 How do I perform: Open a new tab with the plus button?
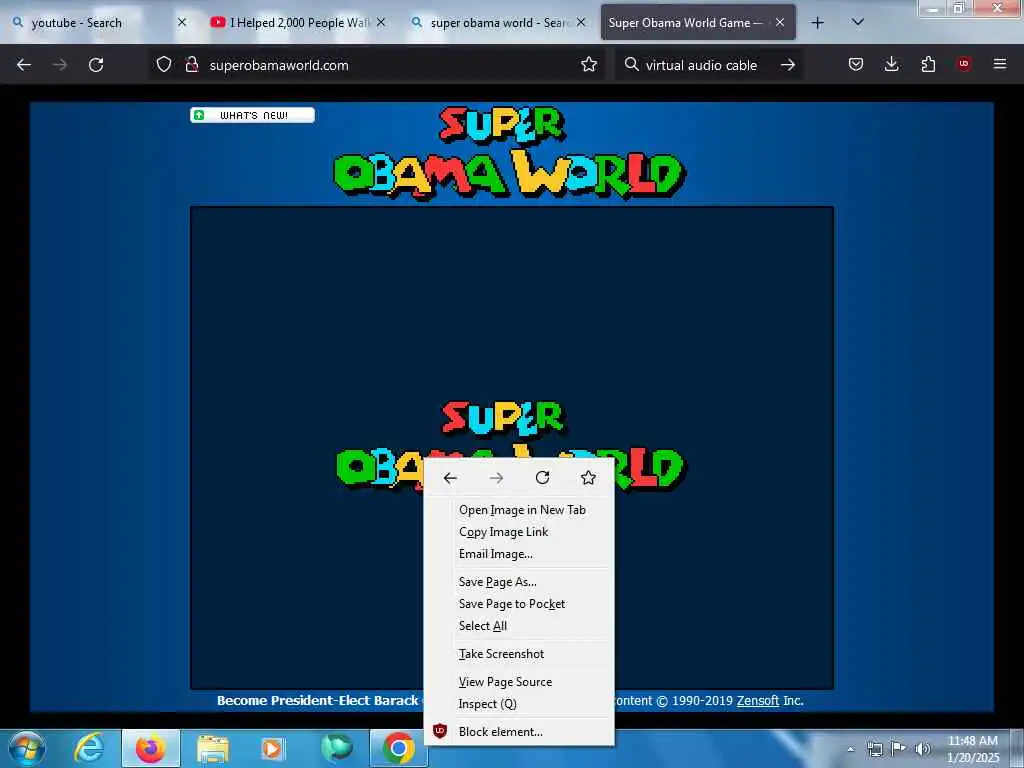[x=818, y=23]
